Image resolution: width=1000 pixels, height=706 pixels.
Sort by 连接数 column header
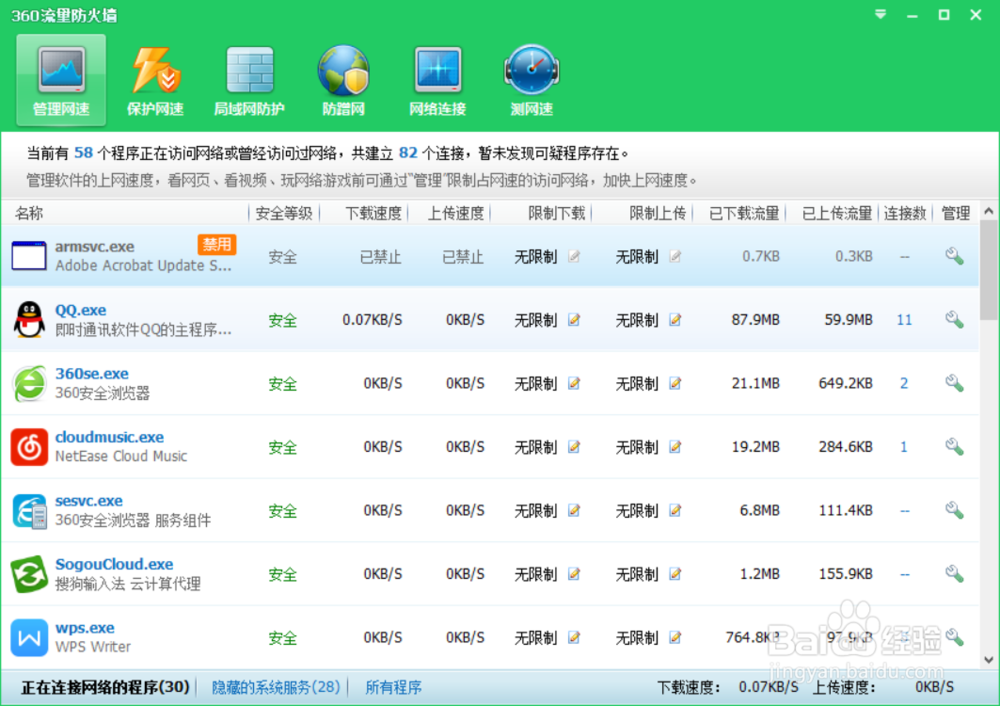coord(904,213)
